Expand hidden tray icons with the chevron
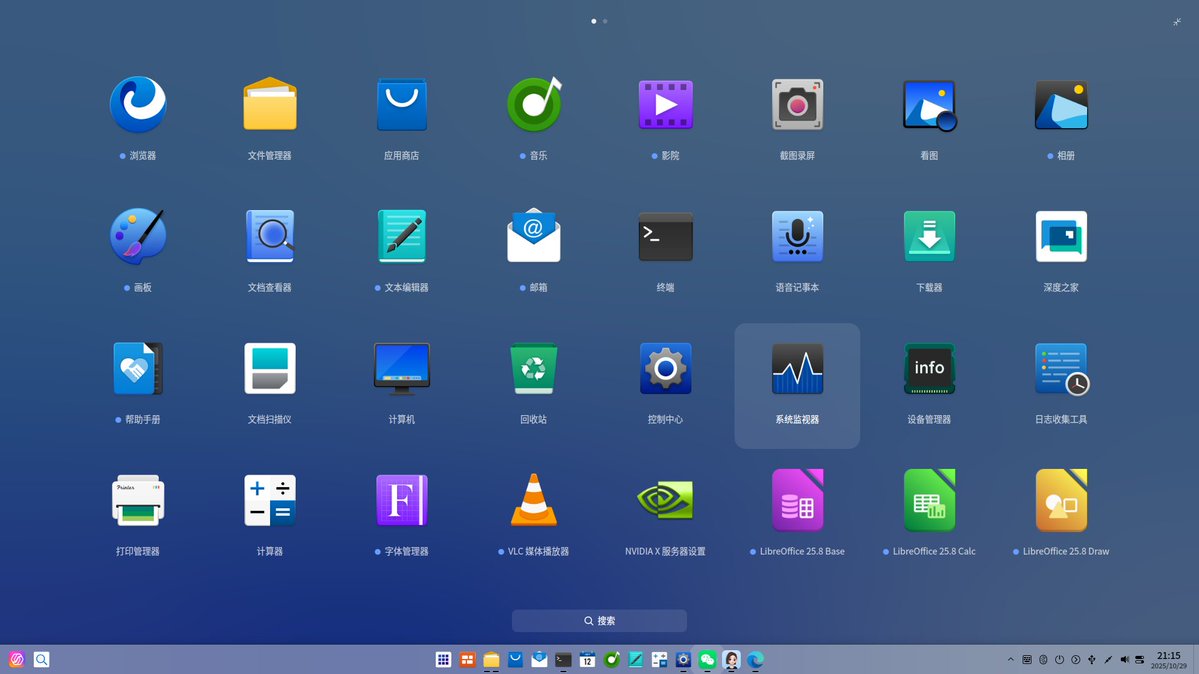This screenshot has width=1199, height=674. (1011, 659)
